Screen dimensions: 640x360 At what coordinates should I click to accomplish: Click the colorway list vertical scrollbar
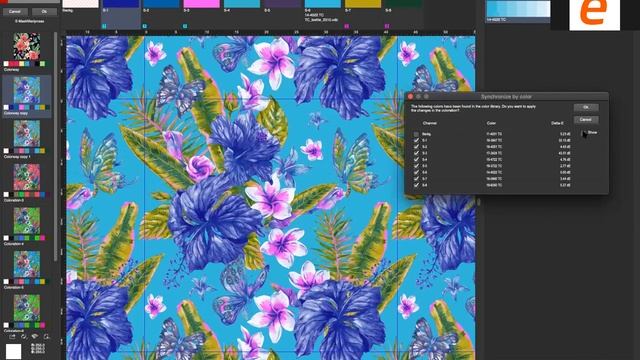pyautogui.click(x=56, y=147)
